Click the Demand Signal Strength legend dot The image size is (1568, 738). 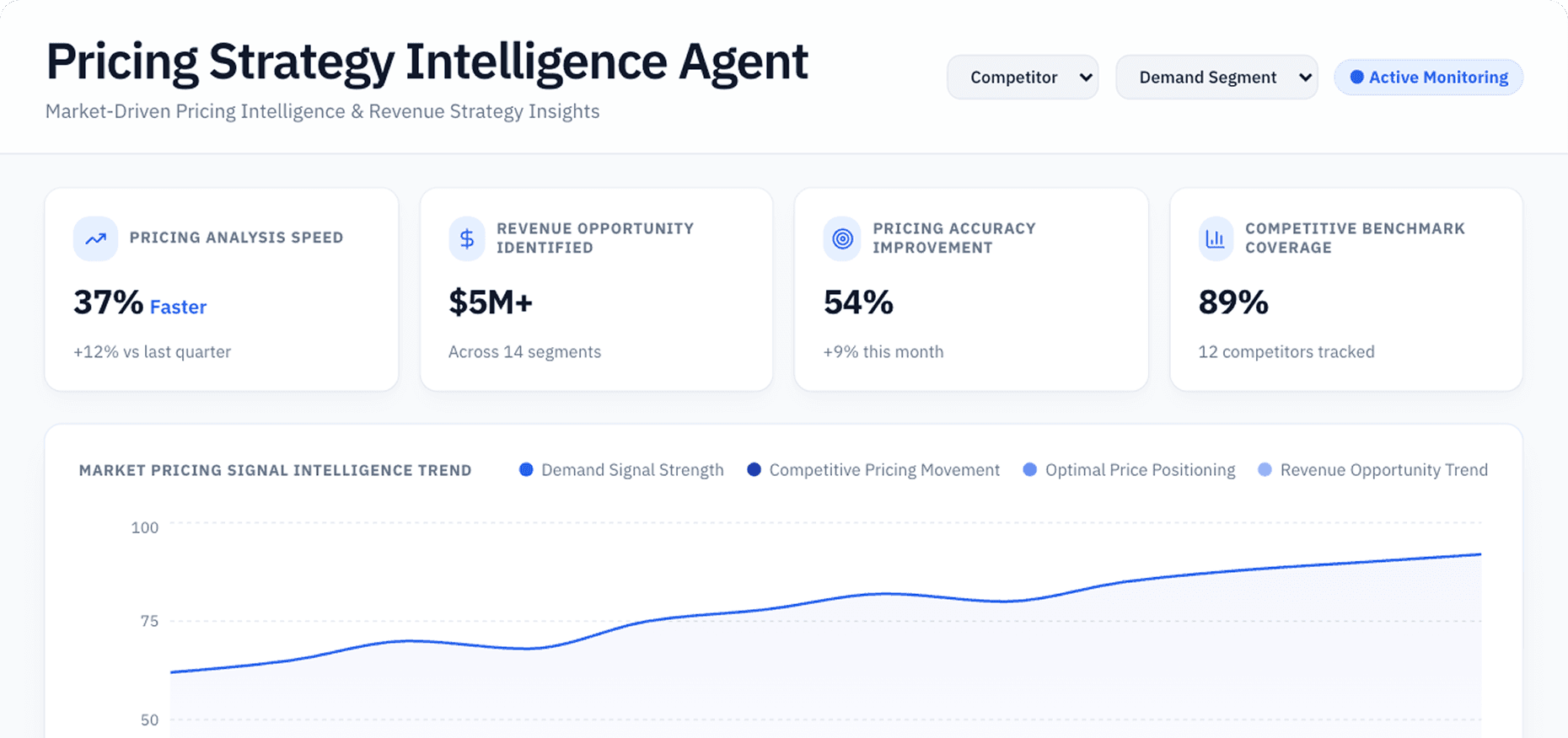(525, 469)
